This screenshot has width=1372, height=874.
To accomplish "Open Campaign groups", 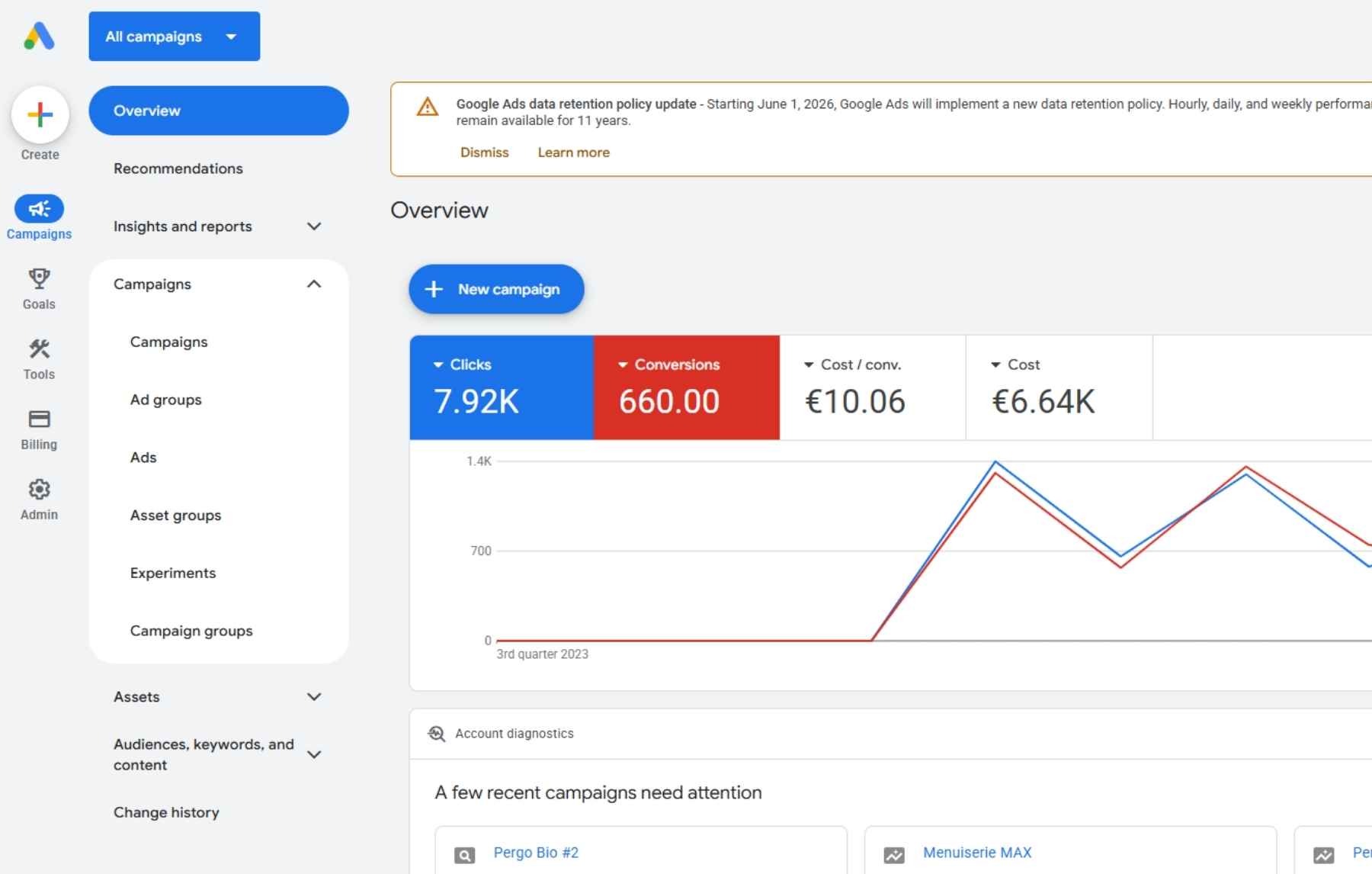I will 191,631.
